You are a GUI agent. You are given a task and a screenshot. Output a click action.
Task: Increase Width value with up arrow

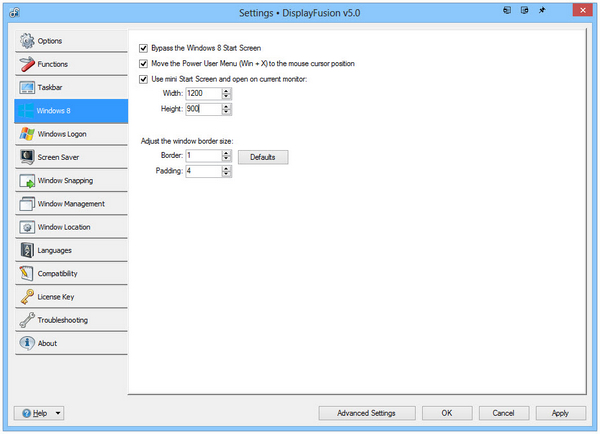[226, 91]
